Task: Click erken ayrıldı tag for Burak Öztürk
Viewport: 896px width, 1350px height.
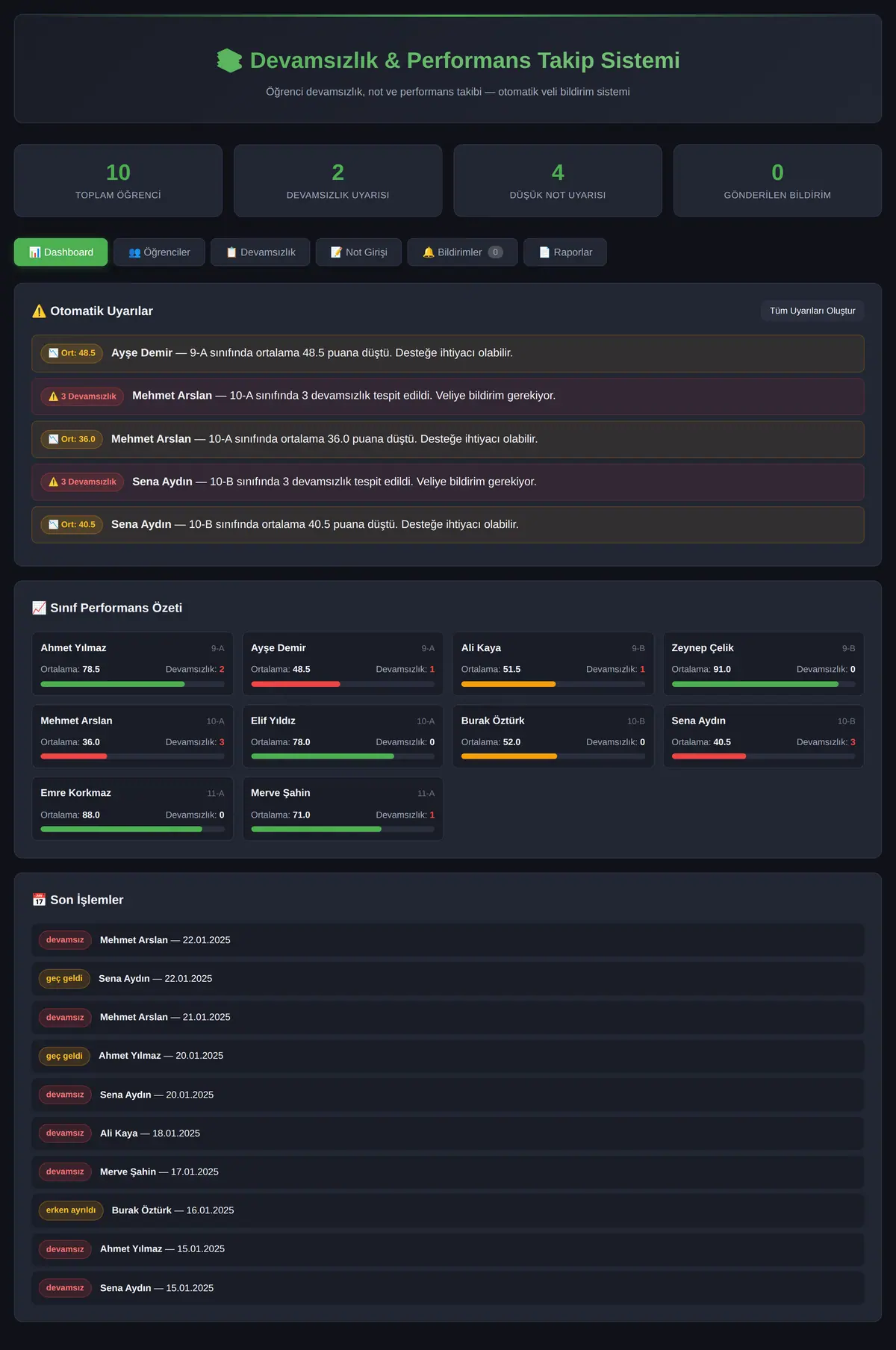Action: tap(71, 1210)
